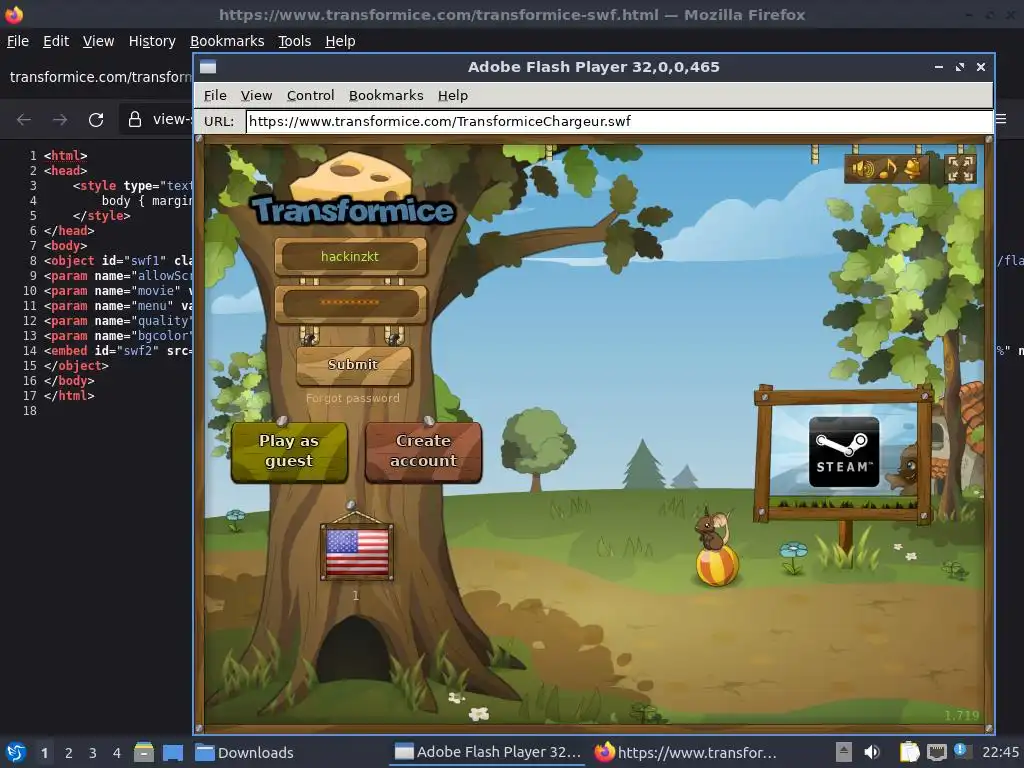Click the volume speaker tray icon
Image resolution: width=1024 pixels, height=768 pixels.
tap(872, 752)
